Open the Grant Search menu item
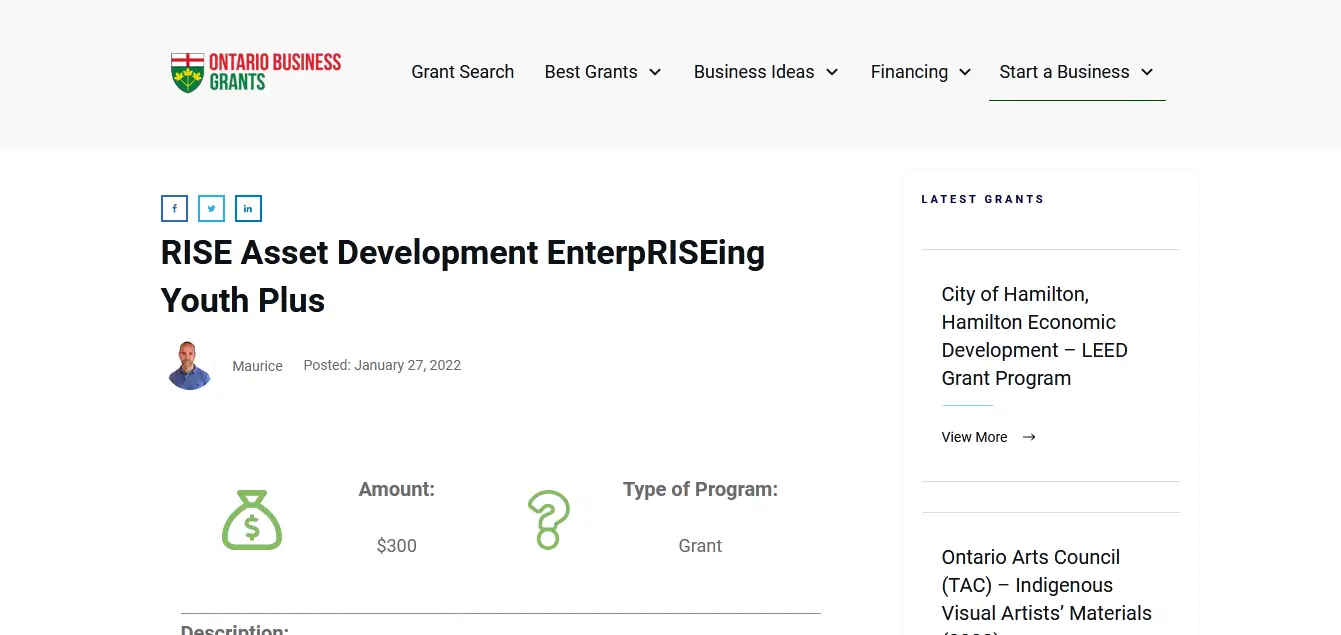Screen dimensions: 1341x635 tap(462, 72)
